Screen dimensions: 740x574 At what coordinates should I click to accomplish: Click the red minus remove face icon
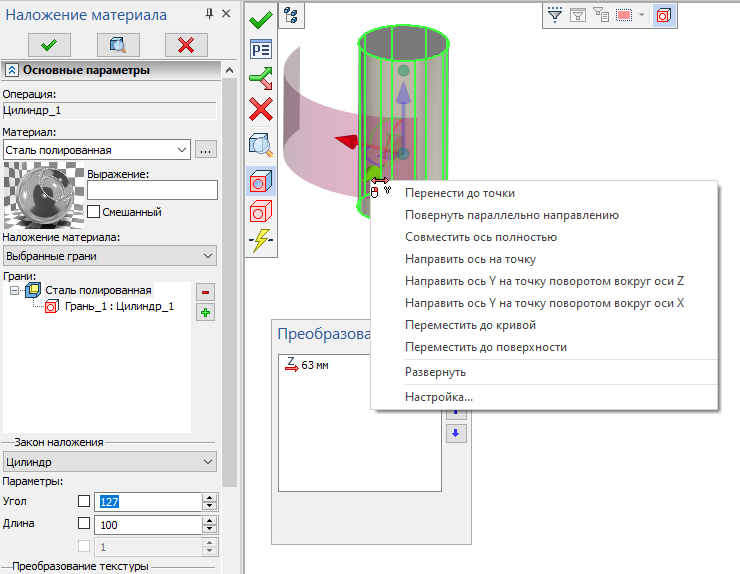click(x=206, y=292)
